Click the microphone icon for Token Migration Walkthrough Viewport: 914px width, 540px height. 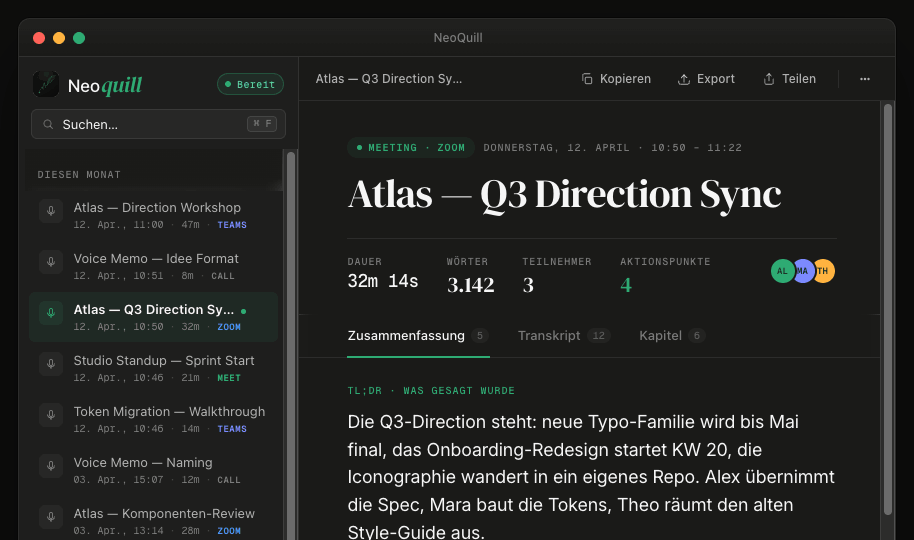coord(51,415)
